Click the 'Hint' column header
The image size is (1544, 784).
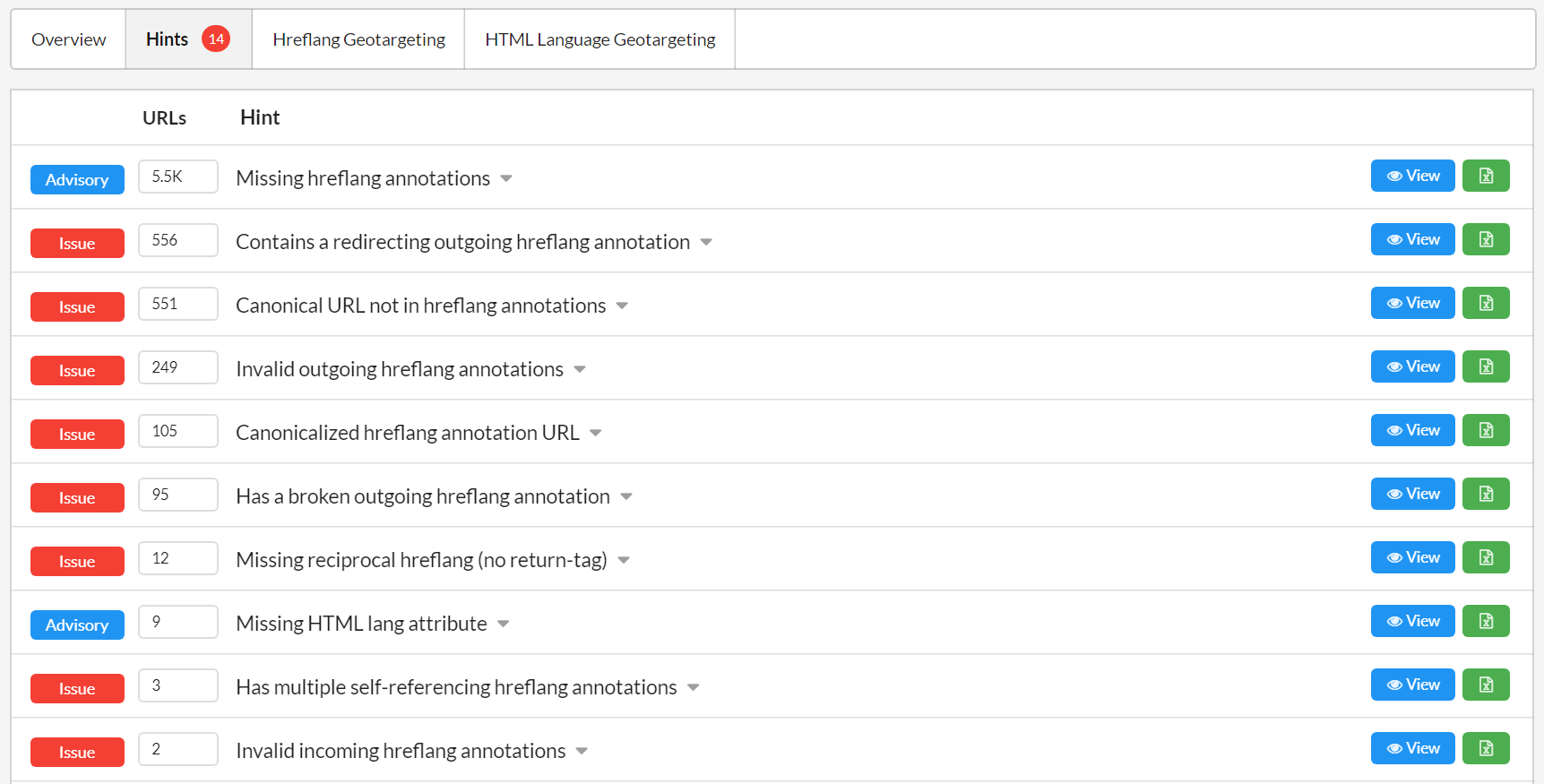pyautogui.click(x=260, y=117)
